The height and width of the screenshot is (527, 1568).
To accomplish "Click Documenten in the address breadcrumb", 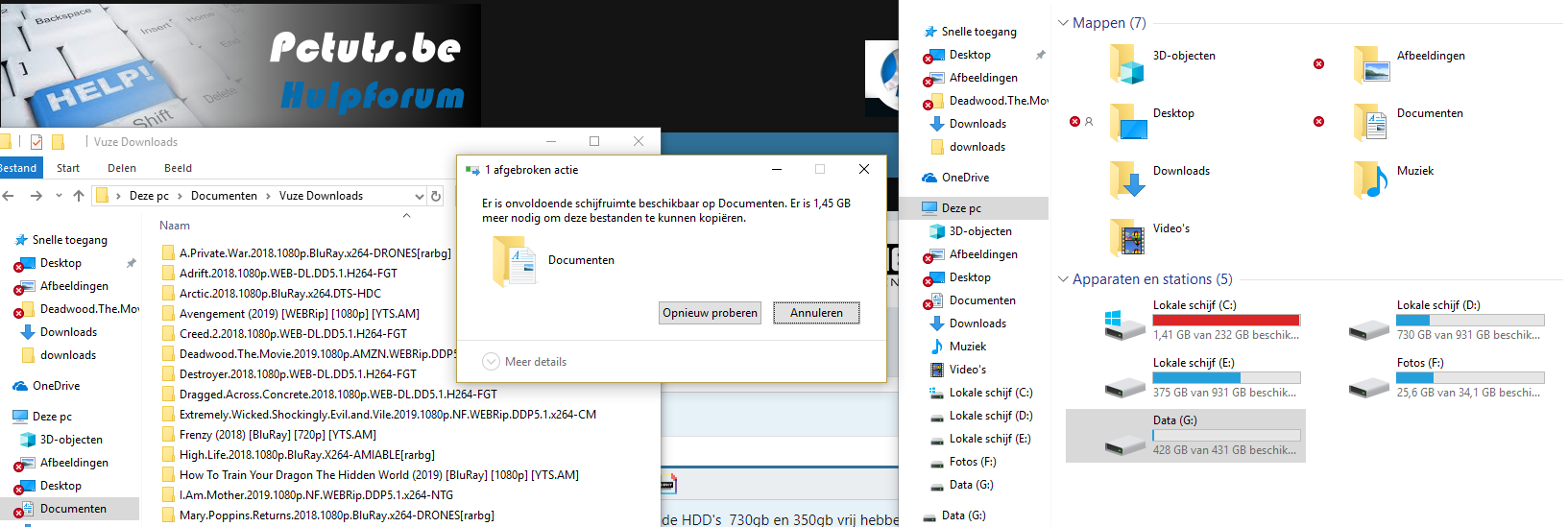I will pyautogui.click(x=224, y=196).
